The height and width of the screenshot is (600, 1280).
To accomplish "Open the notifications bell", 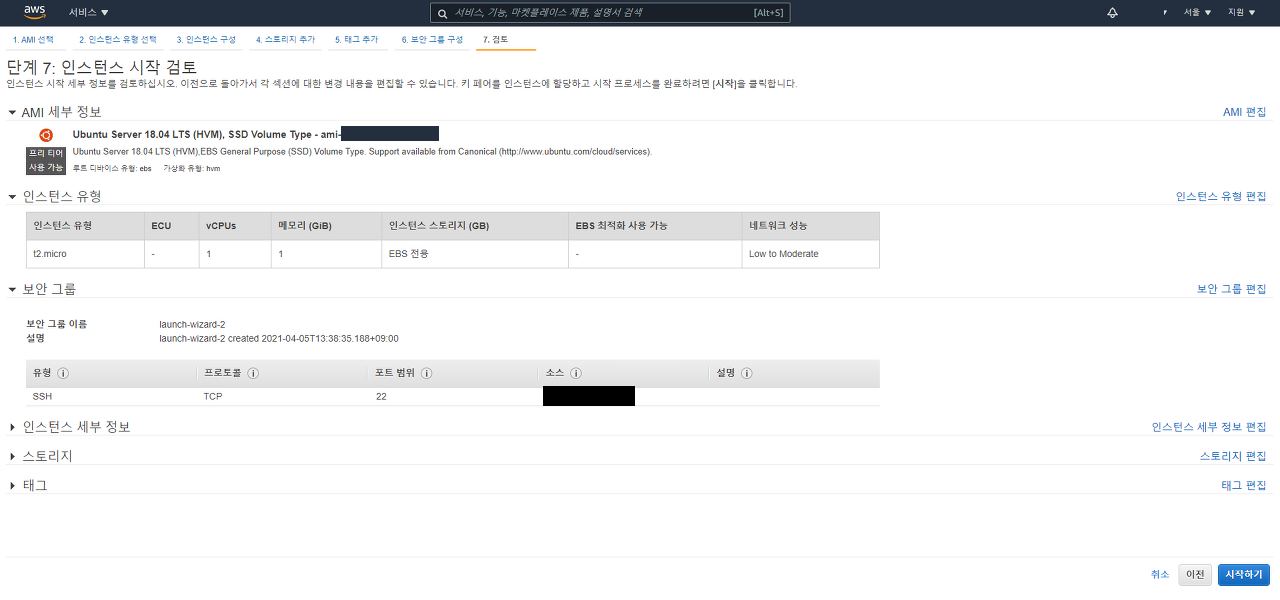I will pos(1113,12).
